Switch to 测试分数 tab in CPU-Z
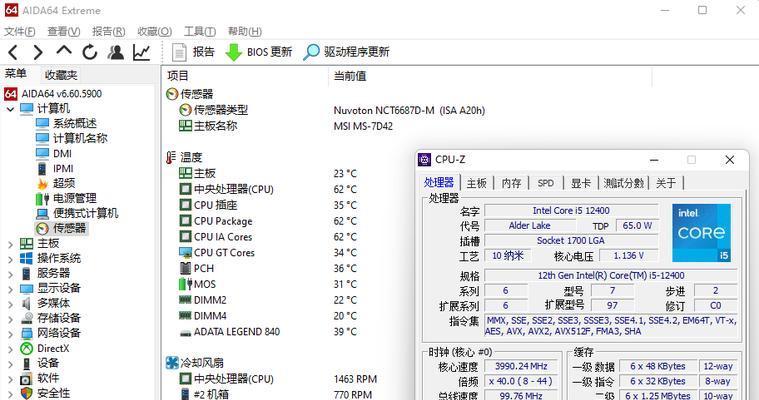The height and width of the screenshot is (400, 759). coord(624,183)
